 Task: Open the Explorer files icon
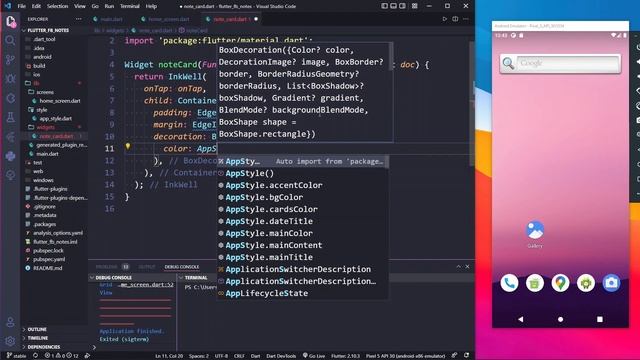(10, 21)
